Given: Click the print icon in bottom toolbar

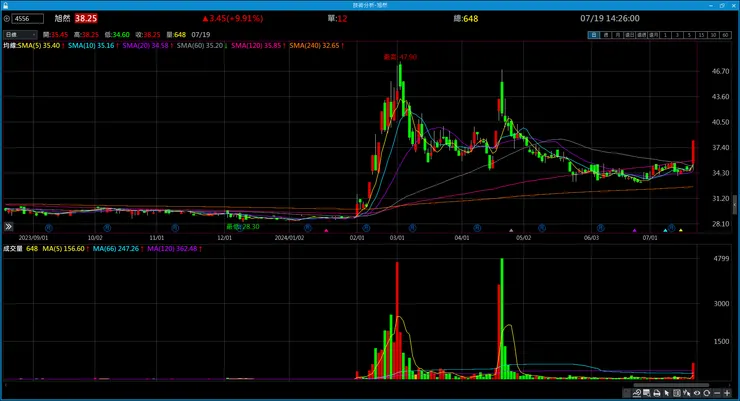Looking at the screenshot, I should pyautogui.click(x=656, y=393).
